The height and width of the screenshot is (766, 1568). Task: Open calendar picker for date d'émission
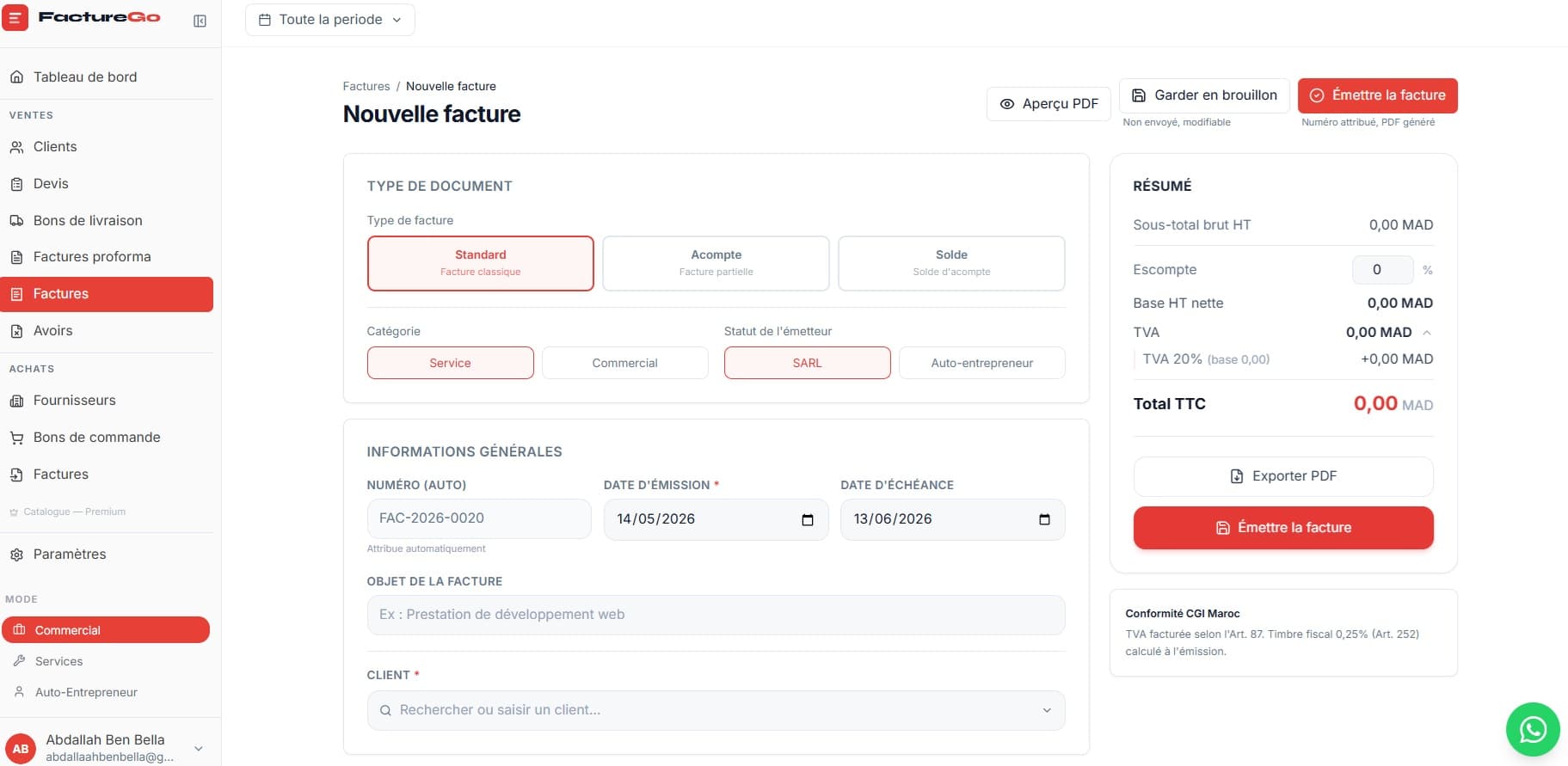(807, 519)
